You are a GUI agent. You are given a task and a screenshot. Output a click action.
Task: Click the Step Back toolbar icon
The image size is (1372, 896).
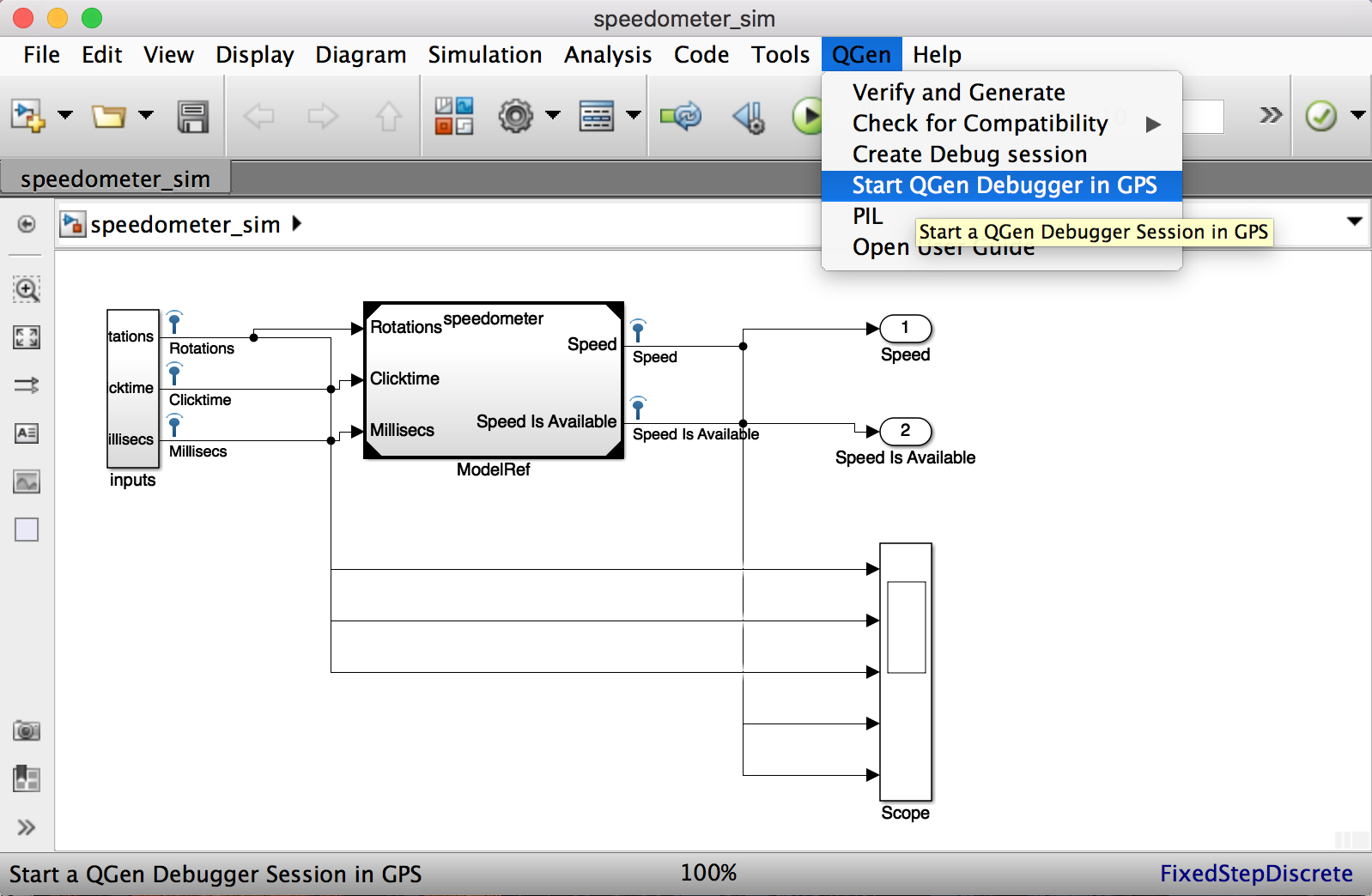pyautogui.click(x=749, y=116)
